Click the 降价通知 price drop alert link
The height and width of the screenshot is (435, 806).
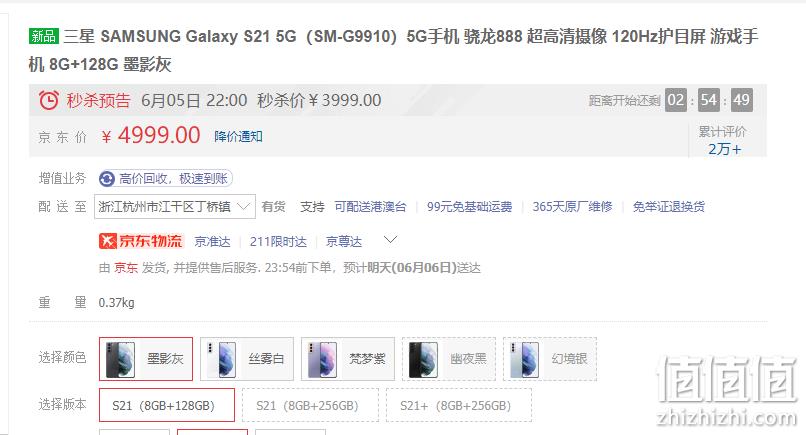tap(239, 136)
